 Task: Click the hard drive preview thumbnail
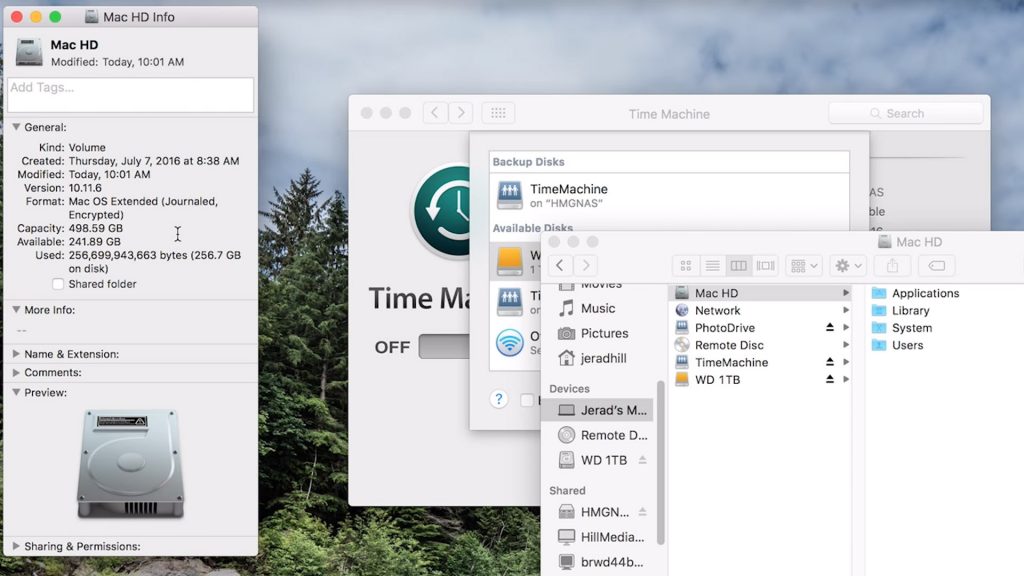click(x=130, y=464)
